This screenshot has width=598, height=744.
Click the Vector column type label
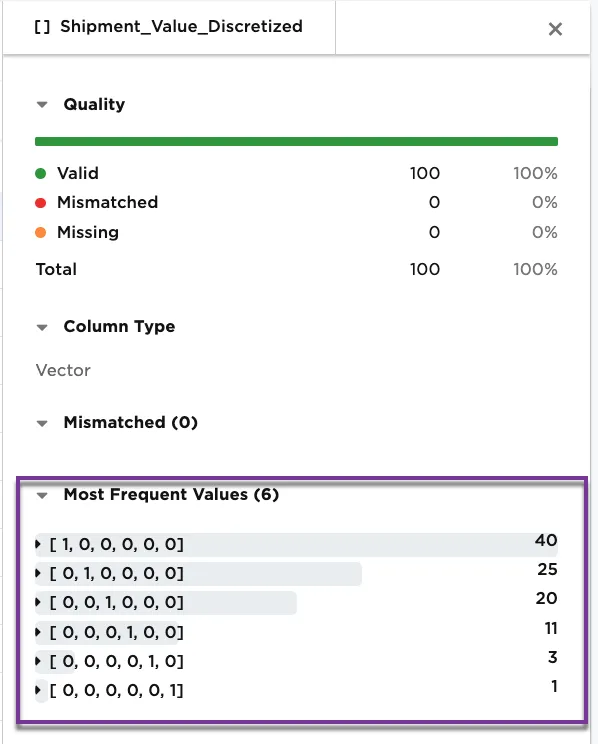[63, 370]
